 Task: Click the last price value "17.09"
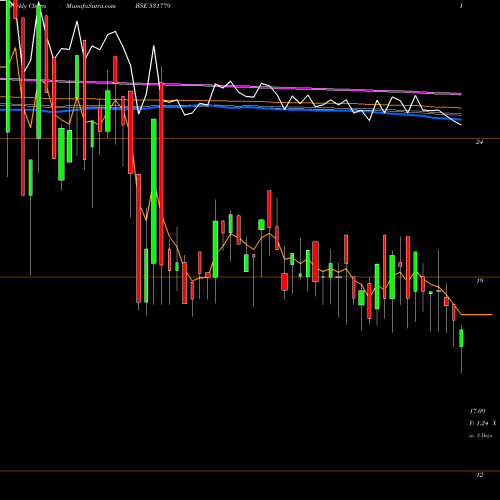(x=477, y=411)
